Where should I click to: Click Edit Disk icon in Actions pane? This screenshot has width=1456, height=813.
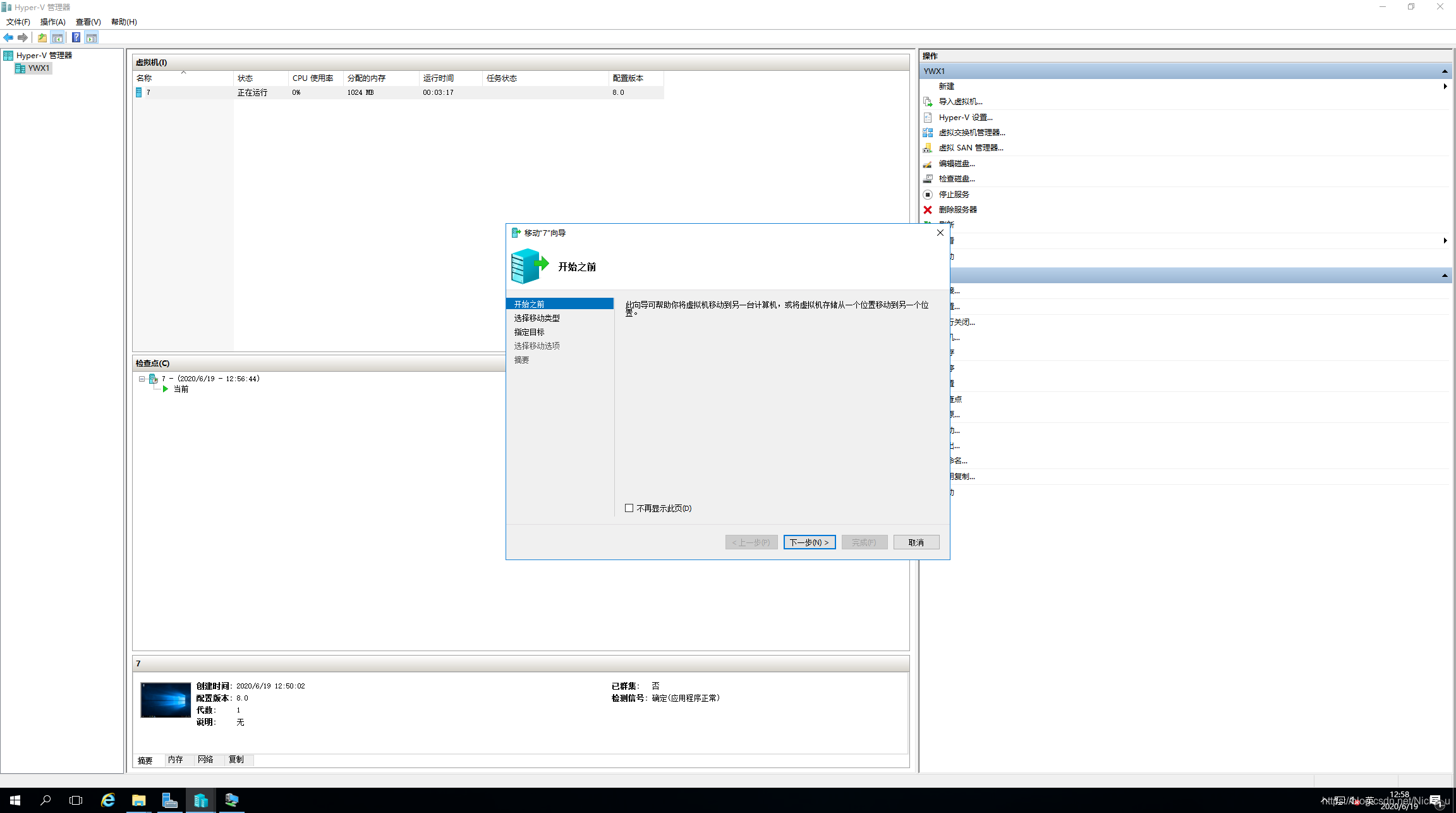tap(928, 164)
